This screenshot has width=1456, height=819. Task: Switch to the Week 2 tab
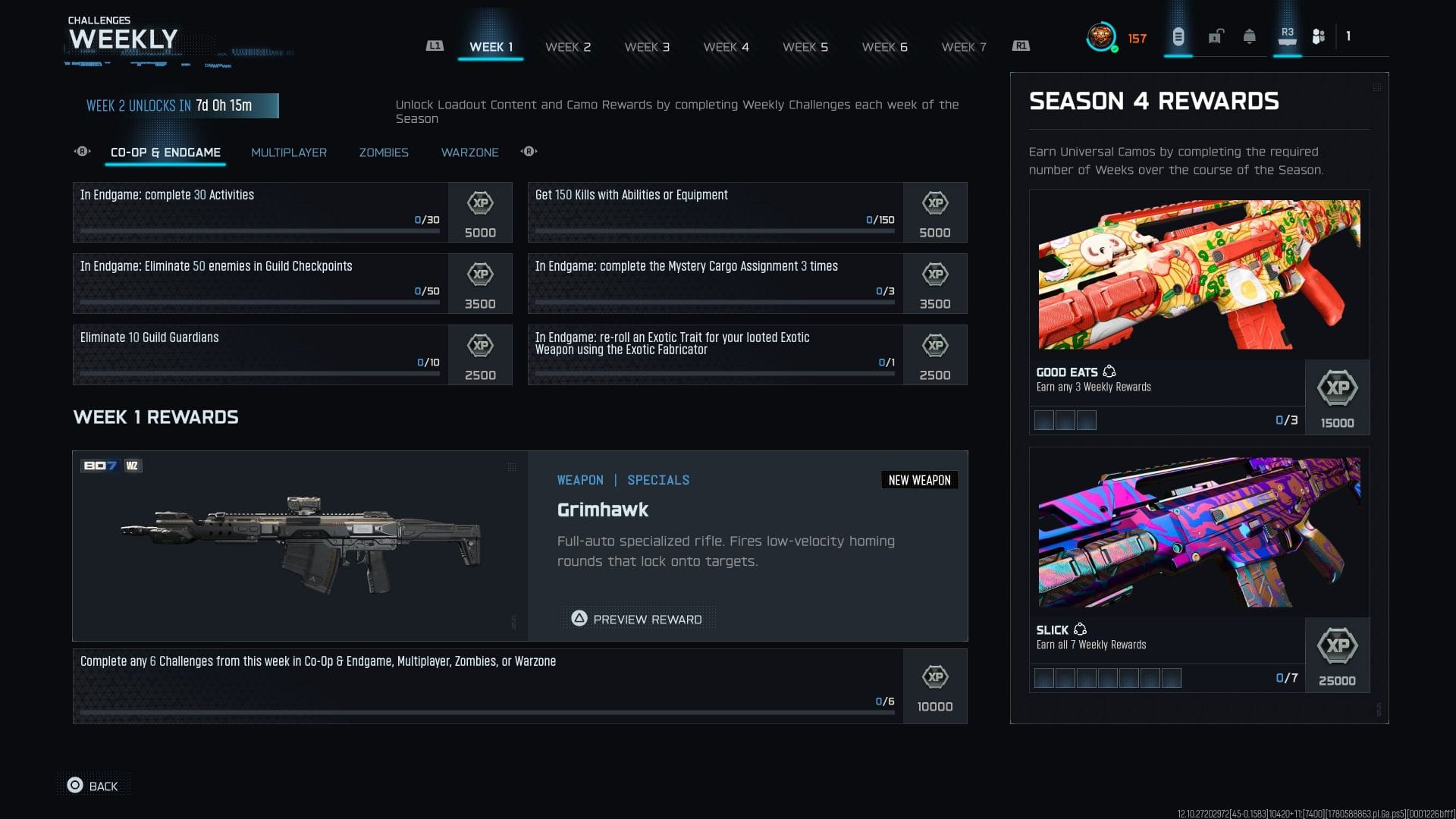[568, 47]
